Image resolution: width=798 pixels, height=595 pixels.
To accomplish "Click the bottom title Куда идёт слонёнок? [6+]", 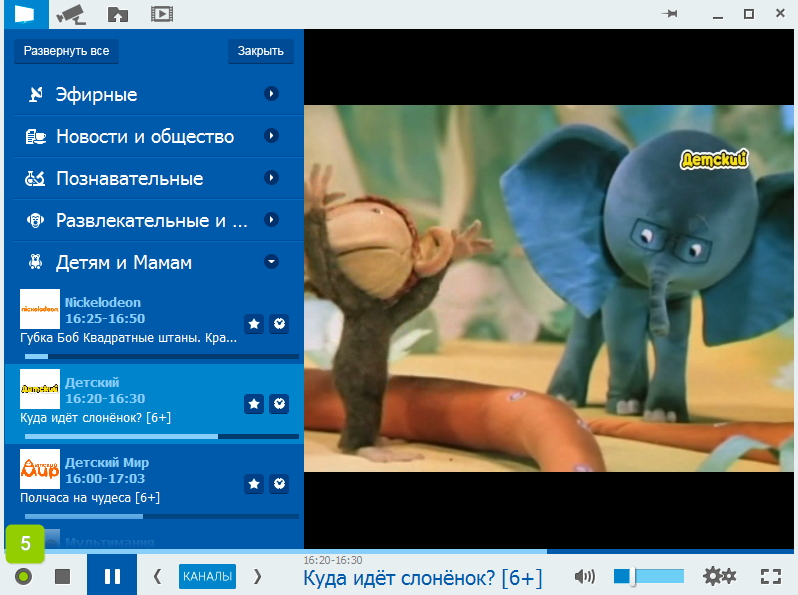I will [x=423, y=579].
